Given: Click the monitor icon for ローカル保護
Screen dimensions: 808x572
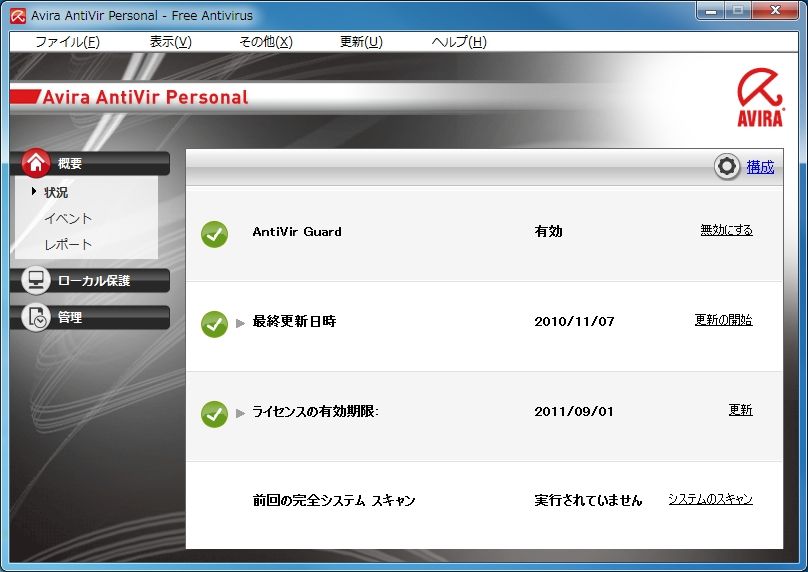Looking at the screenshot, I should tap(36, 280).
